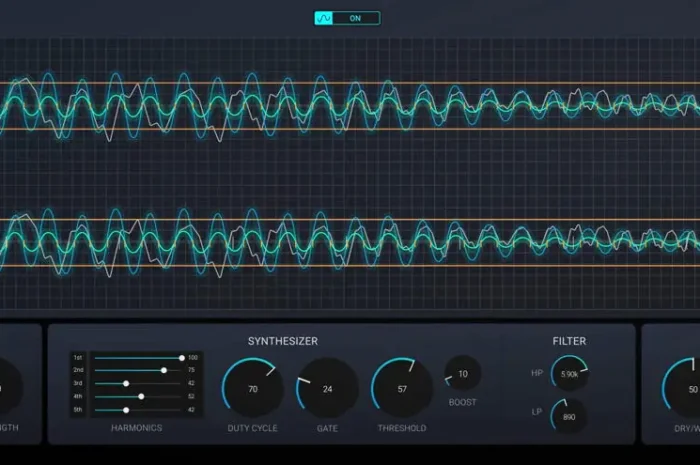Screen dimensions: 700x465
Task: Click the Gate knob showing 24
Action: click(x=327, y=389)
